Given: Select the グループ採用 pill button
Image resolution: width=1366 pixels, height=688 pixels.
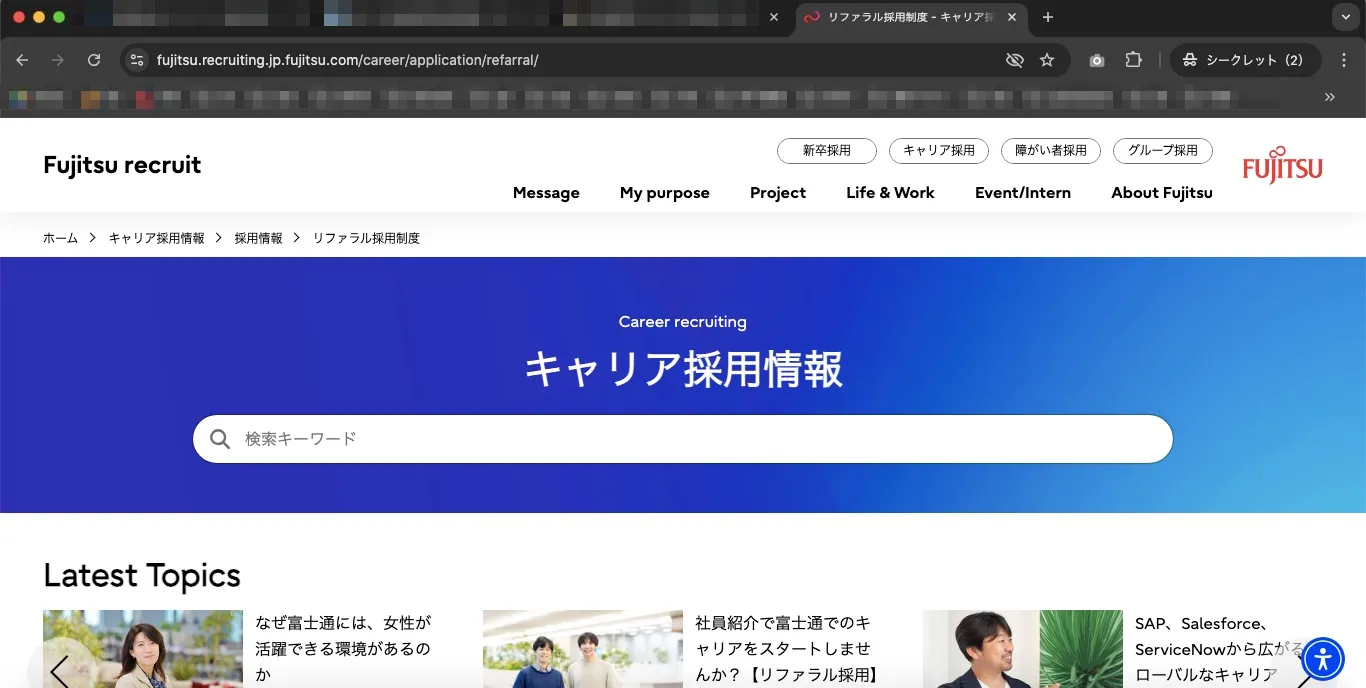Looking at the screenshot, I should point(1163,151).
